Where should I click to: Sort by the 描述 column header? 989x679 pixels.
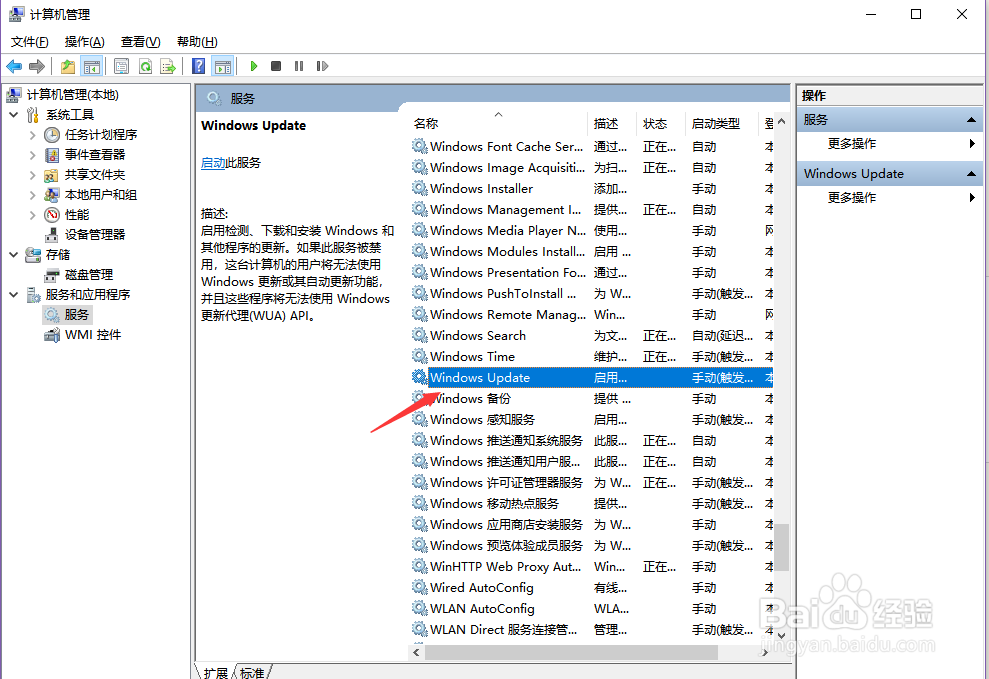pyautogui.click(x=612, y=124)
